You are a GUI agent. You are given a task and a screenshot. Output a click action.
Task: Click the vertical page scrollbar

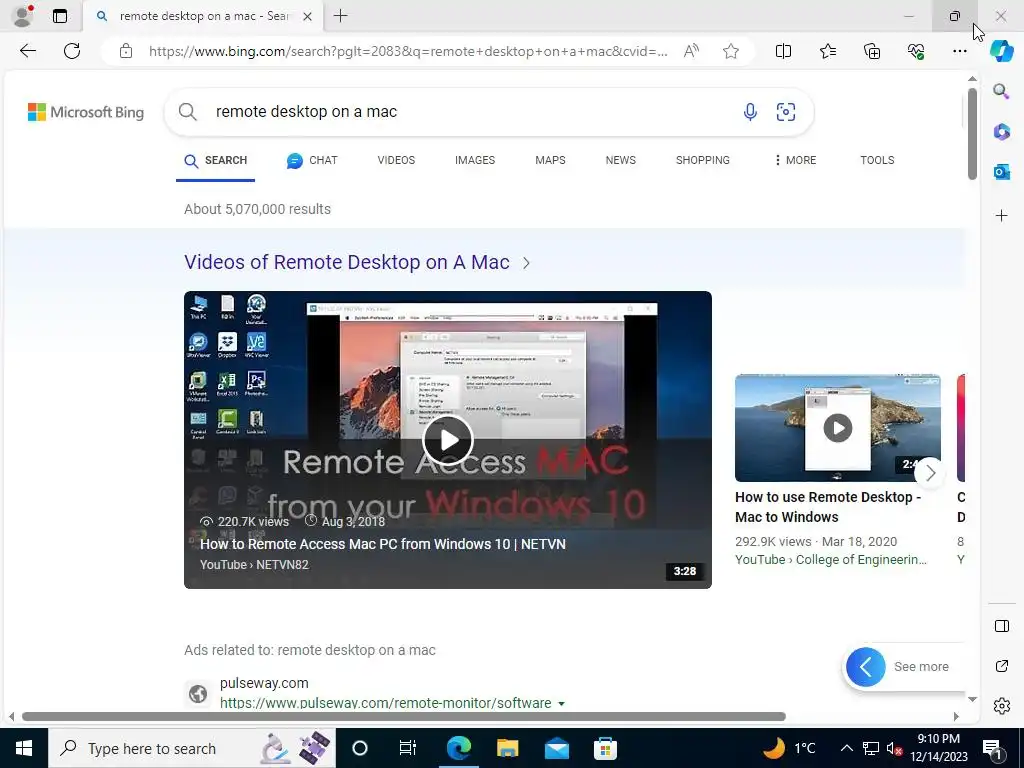coord(972,134)
